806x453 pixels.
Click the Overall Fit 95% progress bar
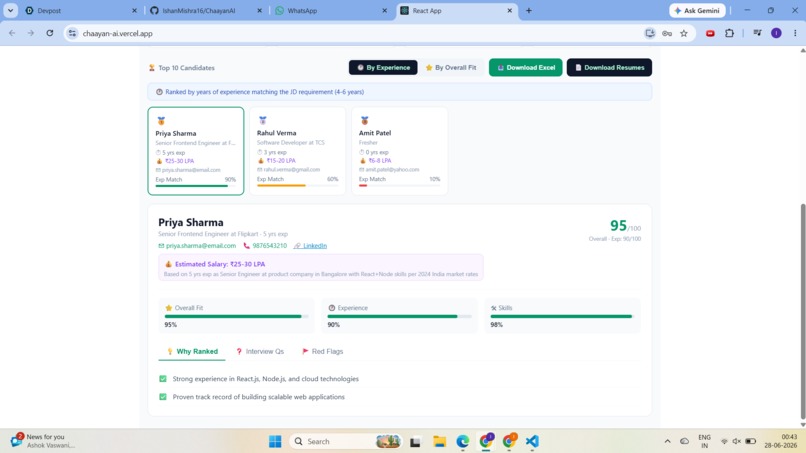(x=236, y=316)
